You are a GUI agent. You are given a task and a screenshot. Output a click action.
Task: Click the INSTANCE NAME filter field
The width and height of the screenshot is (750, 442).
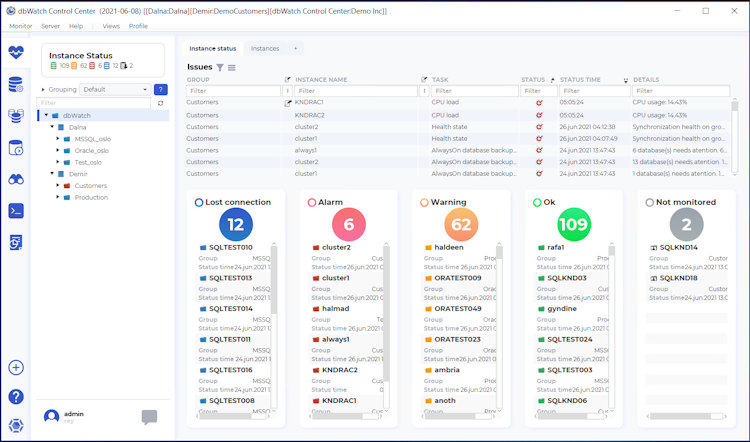point(356,91)
